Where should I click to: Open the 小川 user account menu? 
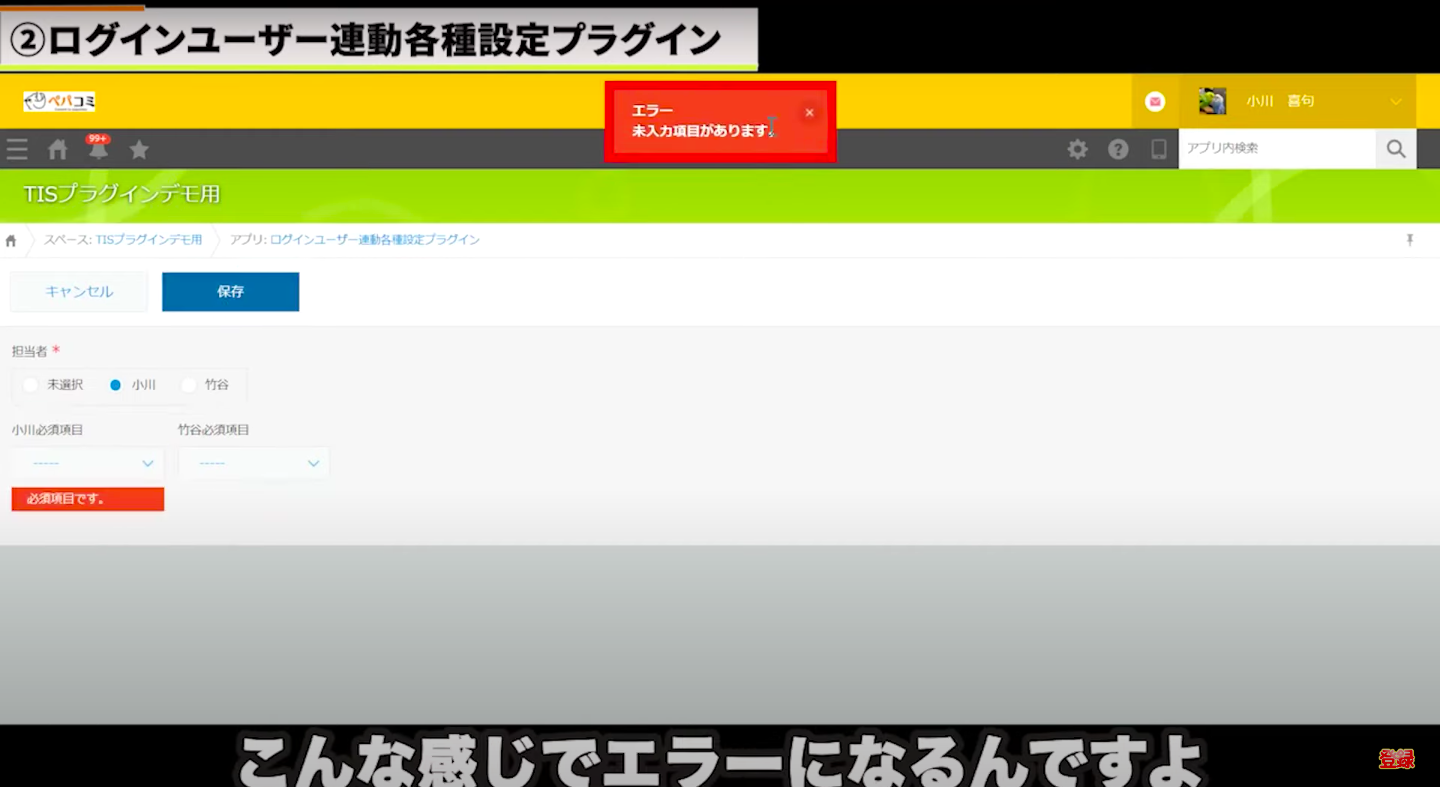tap(1300, 101)
